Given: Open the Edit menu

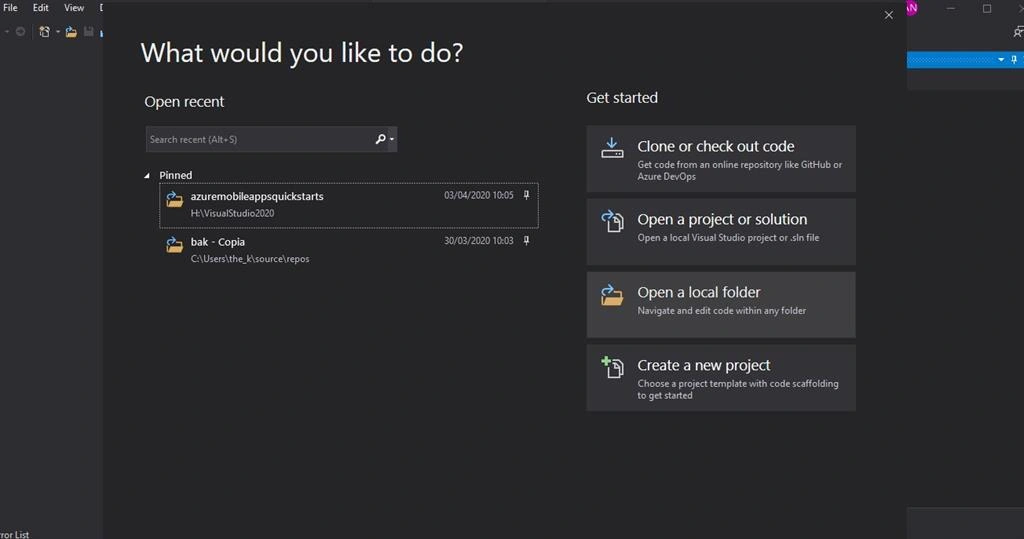Looking at the screenshot, I should [40, 8].
